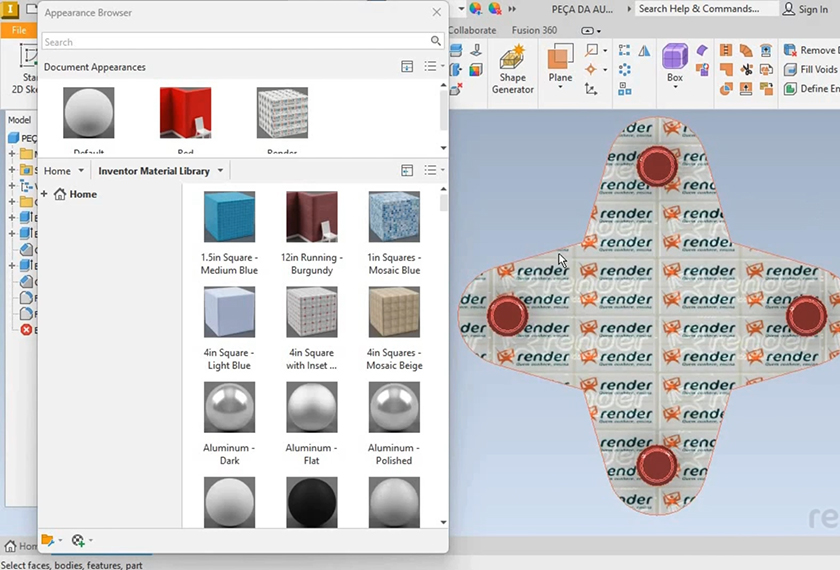Viewport: 840px width, 570px height.
Task: Select the Box primitive tool
Action: click(675, 58)
